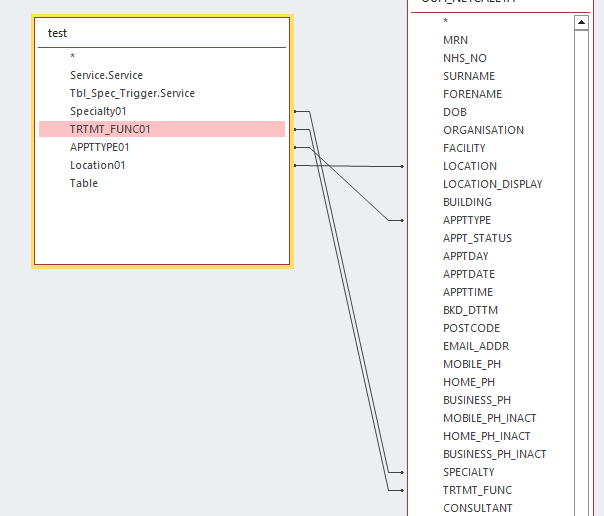604x516 pixels.
Task: Select the FORENAME field
Action: coord(472,94)
